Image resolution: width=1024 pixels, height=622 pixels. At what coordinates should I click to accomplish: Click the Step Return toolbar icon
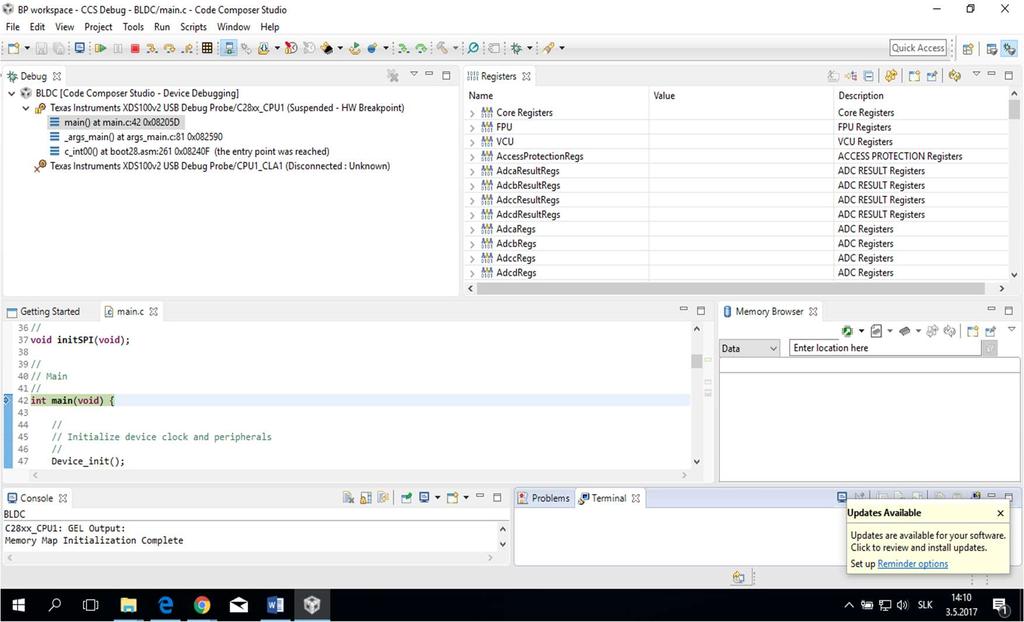[x=187, y=48]
